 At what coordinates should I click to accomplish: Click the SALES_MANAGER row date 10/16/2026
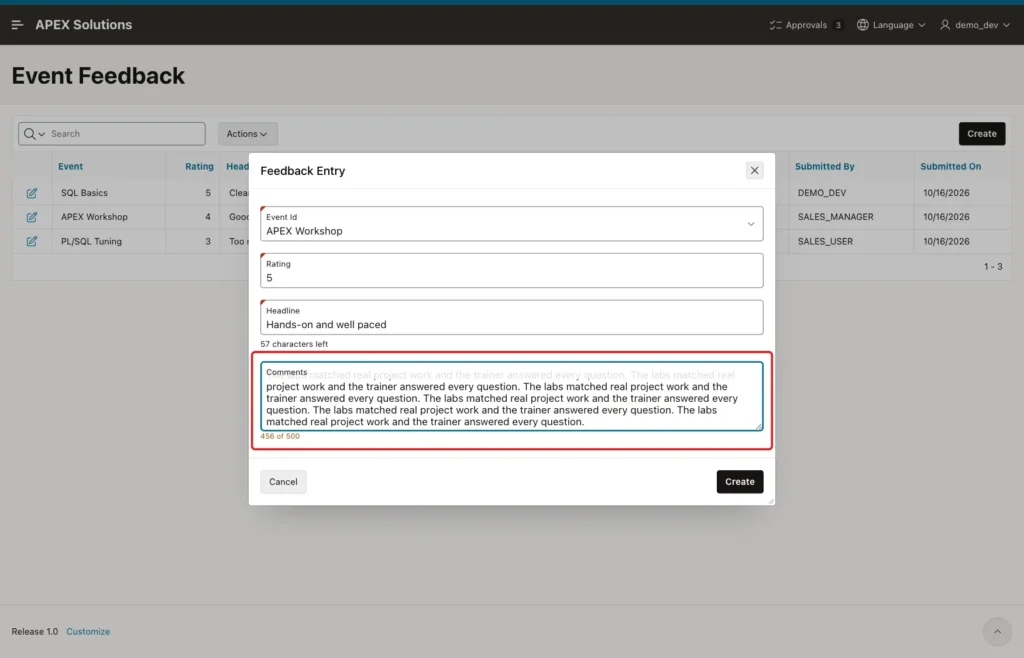point(946,217)
